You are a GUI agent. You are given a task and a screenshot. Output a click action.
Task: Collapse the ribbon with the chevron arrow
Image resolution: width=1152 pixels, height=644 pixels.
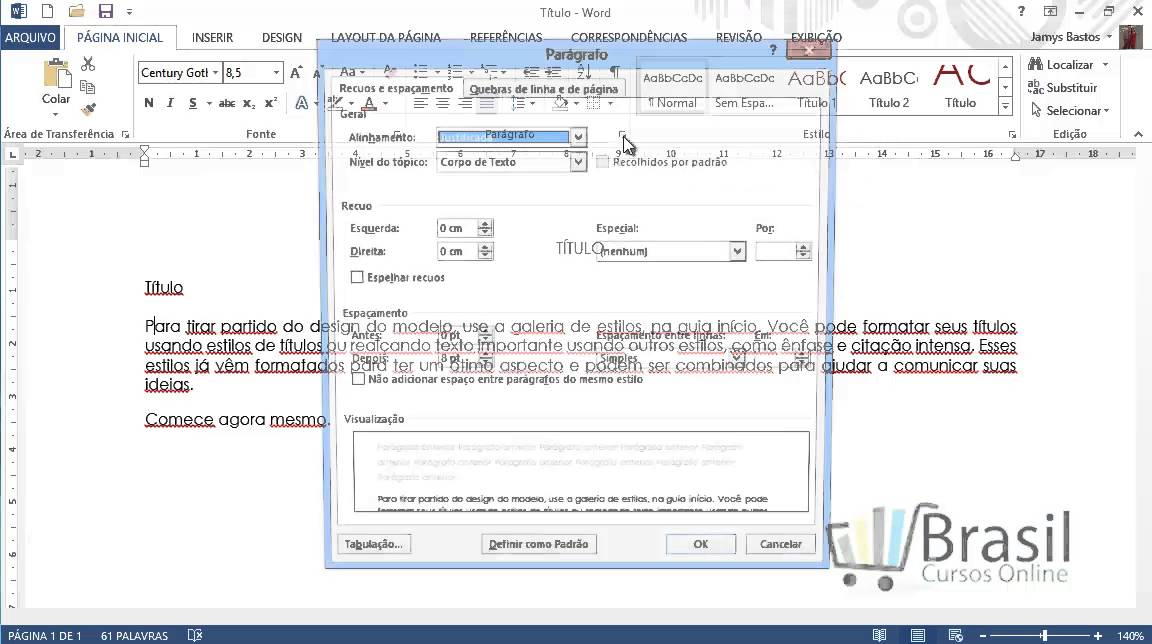click(1138, 134)
